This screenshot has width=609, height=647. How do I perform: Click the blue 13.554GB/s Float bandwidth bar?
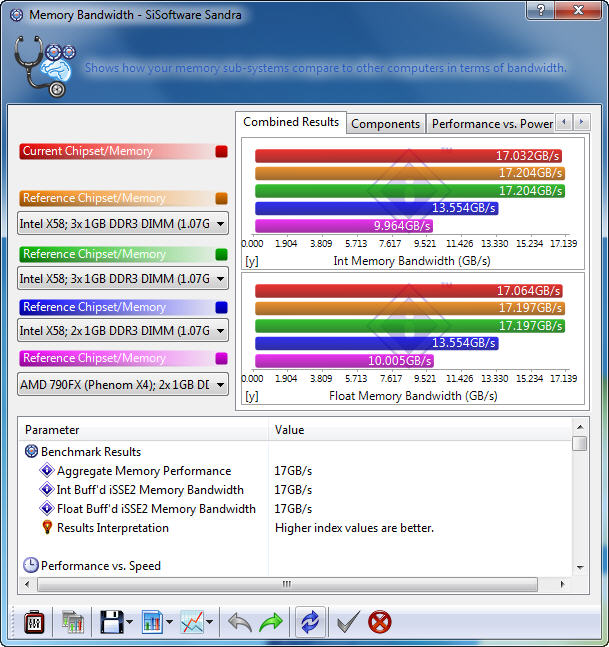click(x=377, y=343)
